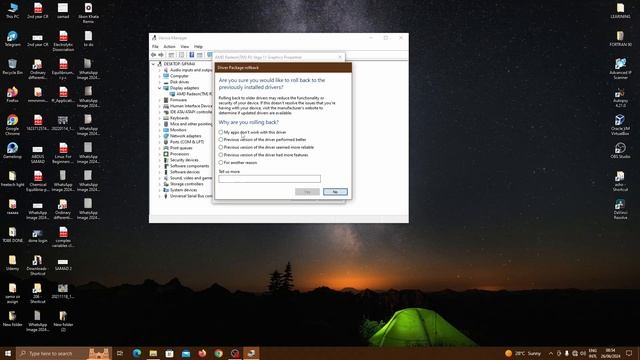Open Task View from the taskbar
The image size is (640, 360).
pos(120,353)
